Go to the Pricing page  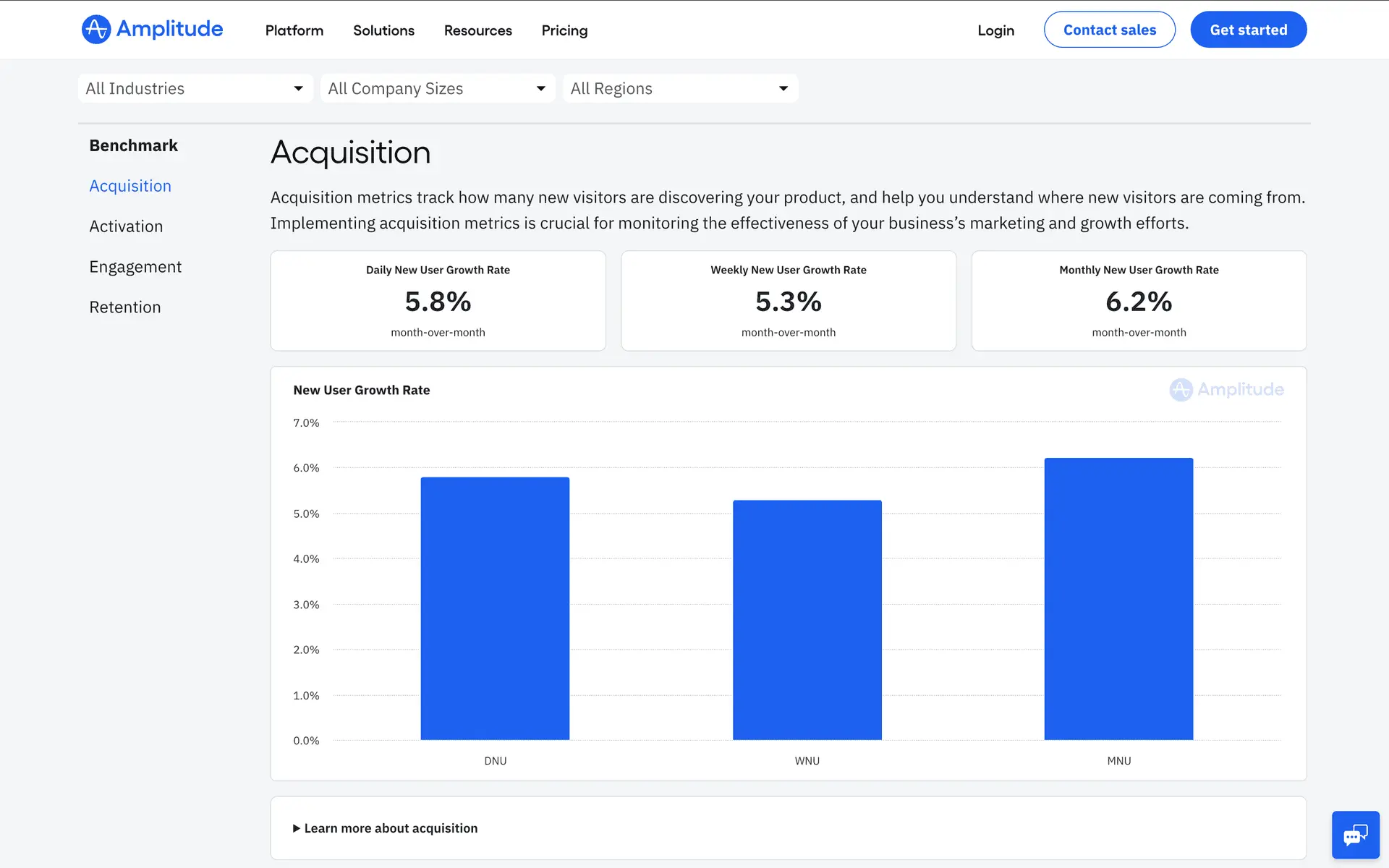point(564,30)
